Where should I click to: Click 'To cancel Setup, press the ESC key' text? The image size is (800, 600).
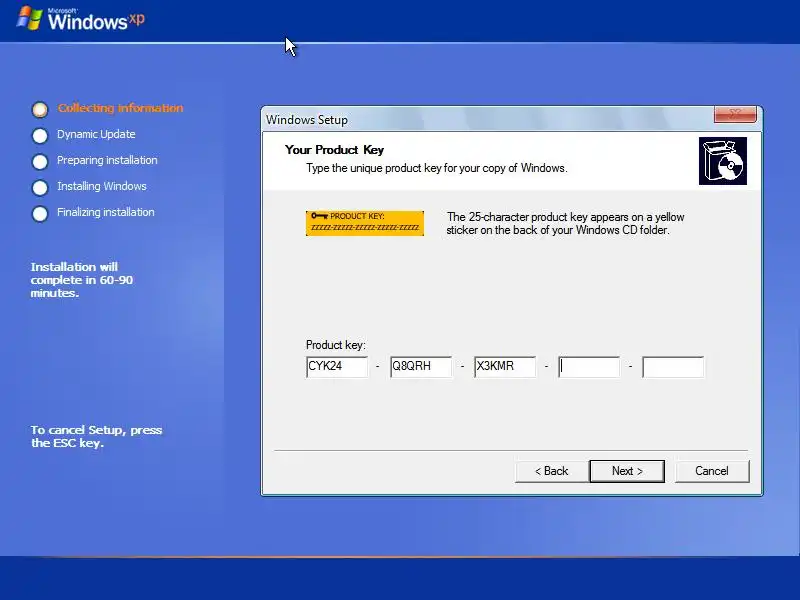96,436
